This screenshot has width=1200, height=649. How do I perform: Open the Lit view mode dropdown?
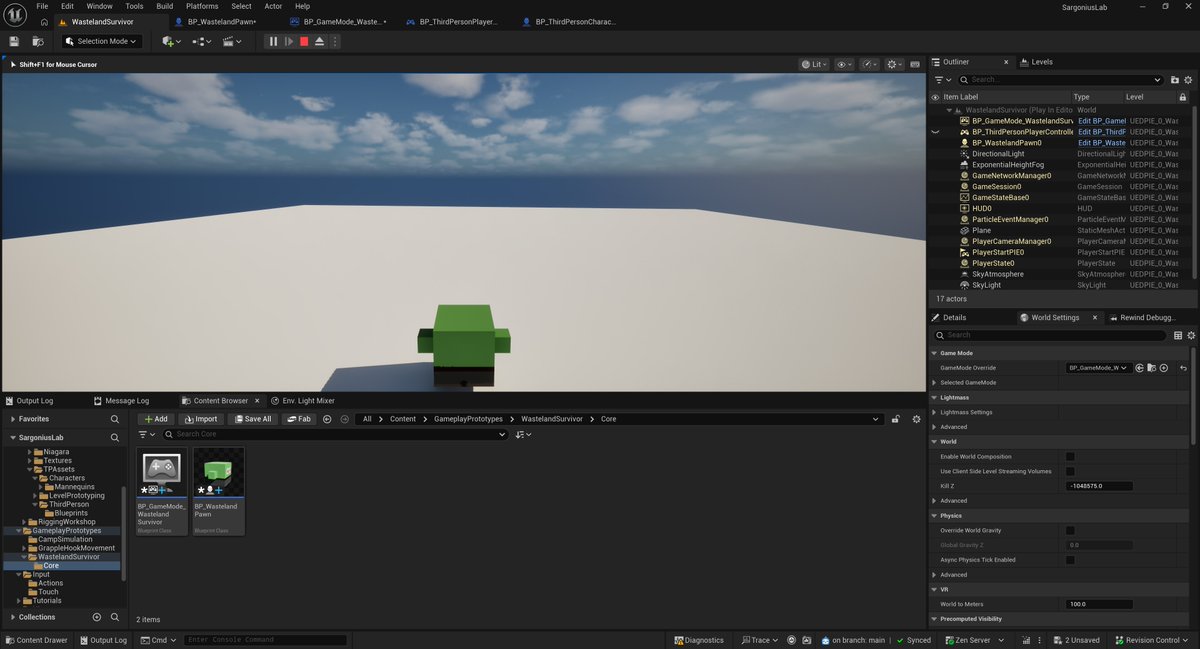(814, 64)
